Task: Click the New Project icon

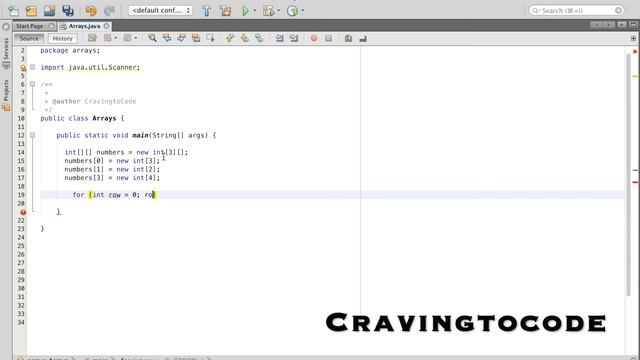Action: [31, 11]
